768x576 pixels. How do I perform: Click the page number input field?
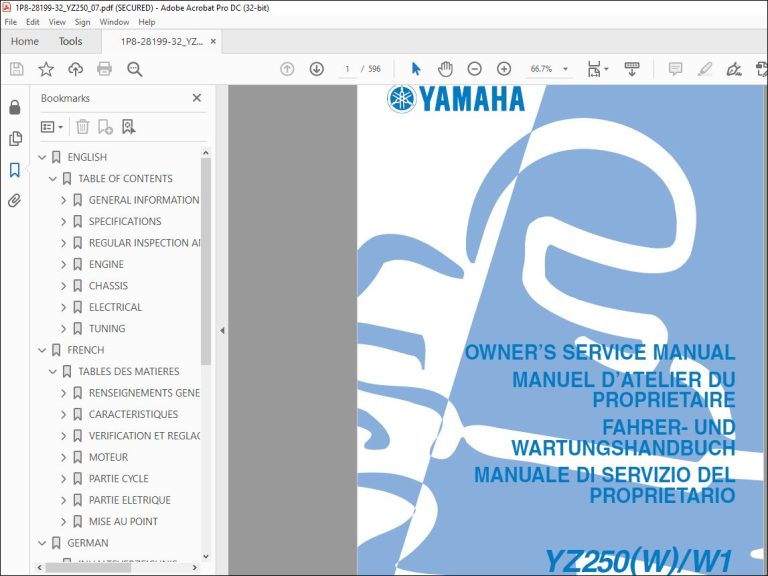tap(347, 69)
